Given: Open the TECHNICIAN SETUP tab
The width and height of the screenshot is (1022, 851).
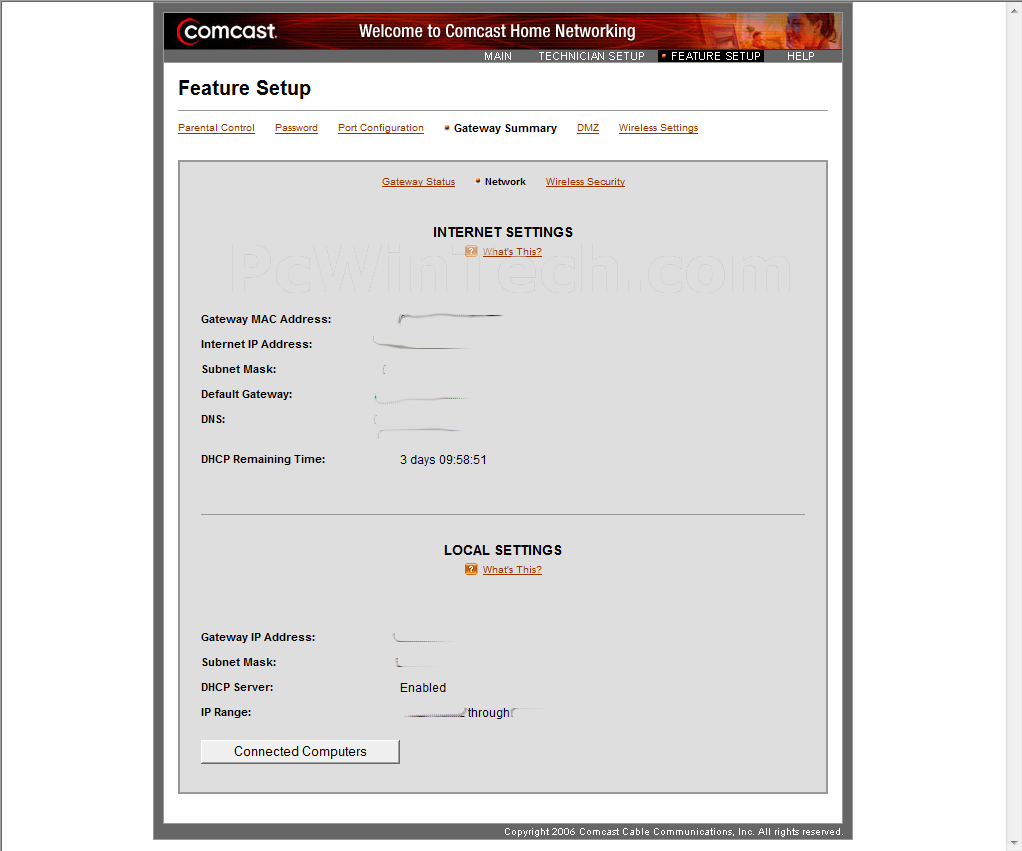Looking at the screenshot, I should tap(591, 56).
